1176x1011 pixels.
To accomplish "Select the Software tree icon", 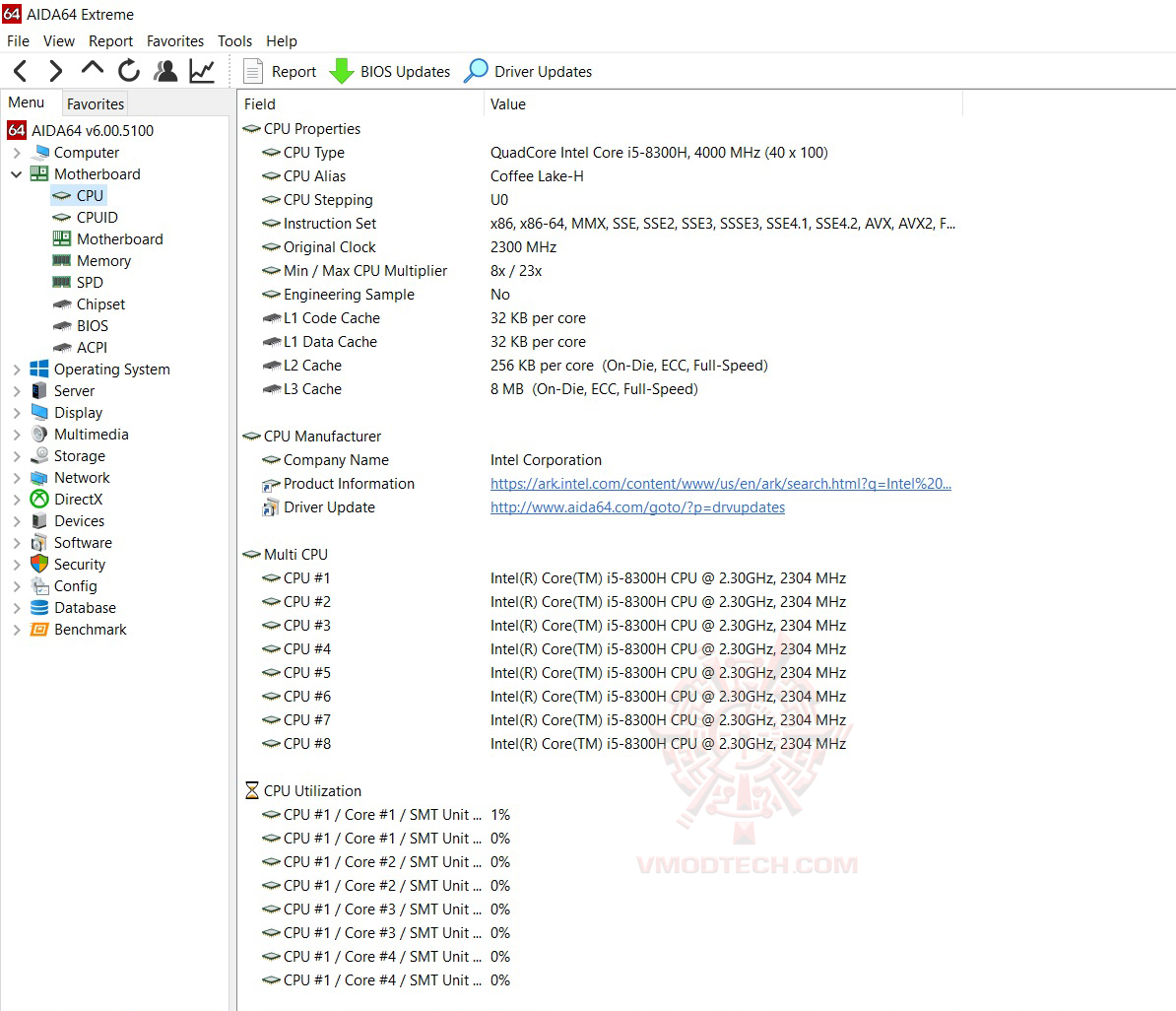I will tap(39, 543).
